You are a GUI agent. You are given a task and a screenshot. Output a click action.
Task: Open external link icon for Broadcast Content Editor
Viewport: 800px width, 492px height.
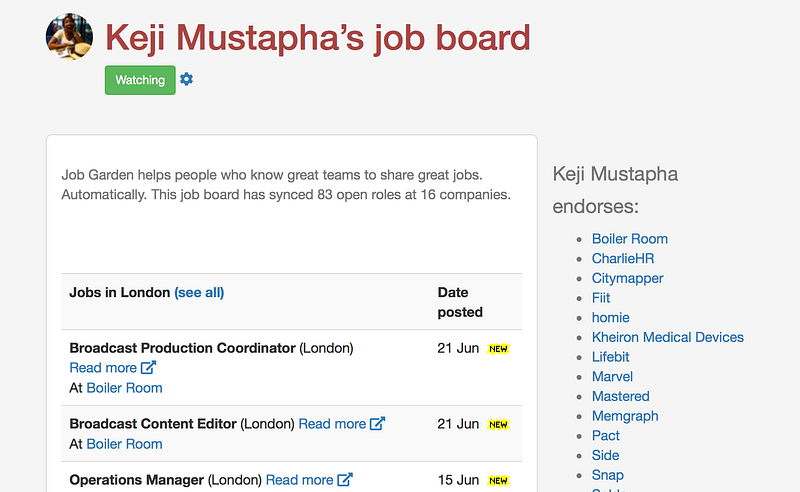coord(378,424)
